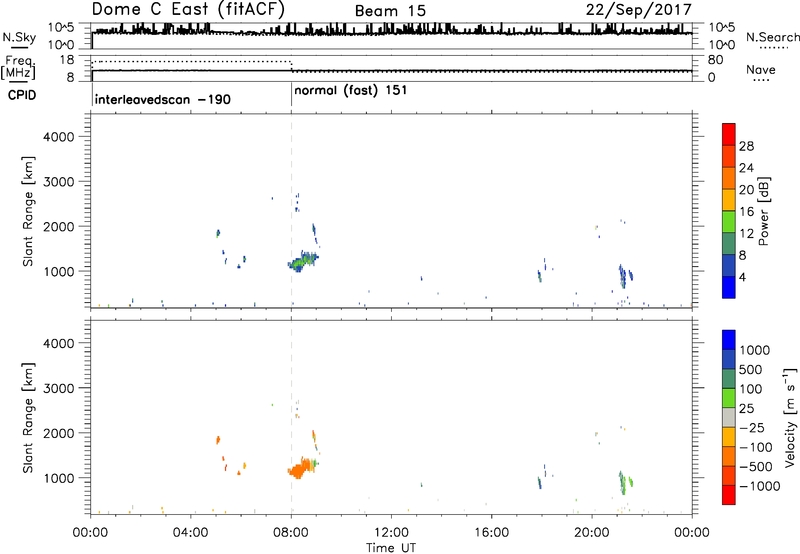800x554 pixels.
Task: Click the green velocity echo near 21:00 UT
Action: point(622,483)
